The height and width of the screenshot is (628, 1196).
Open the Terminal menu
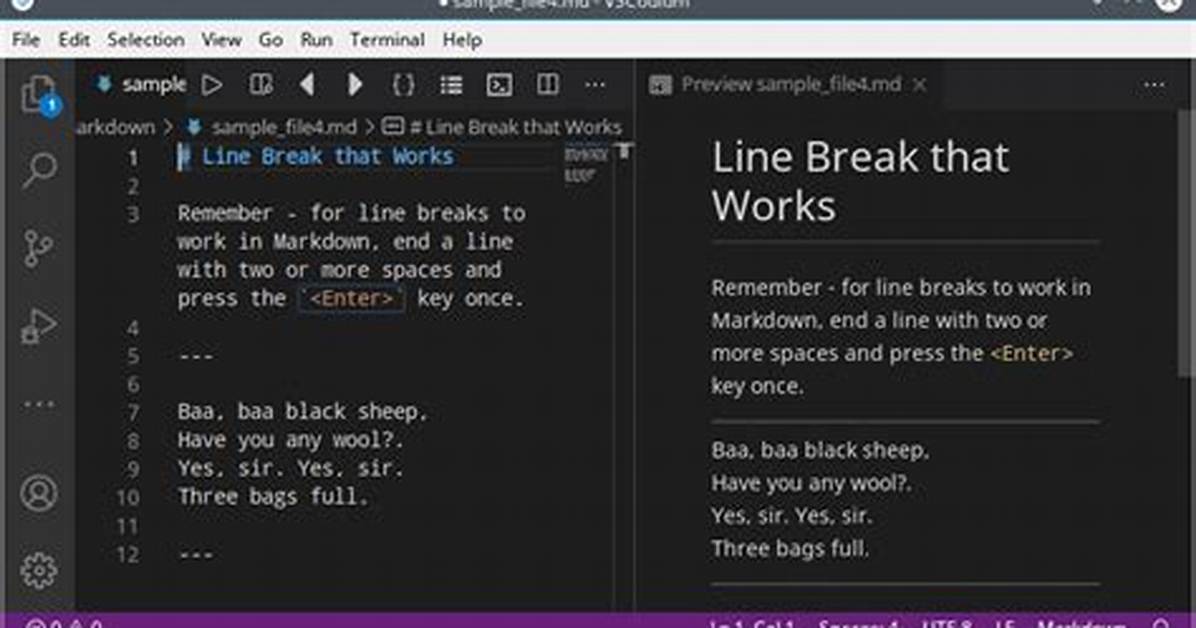tap(387, 40)
